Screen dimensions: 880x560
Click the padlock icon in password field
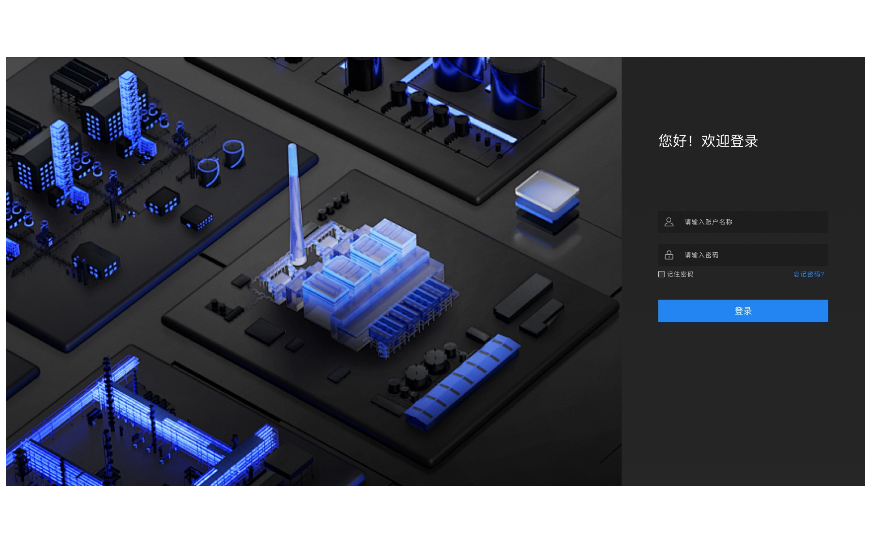click(x=669, y=255)
